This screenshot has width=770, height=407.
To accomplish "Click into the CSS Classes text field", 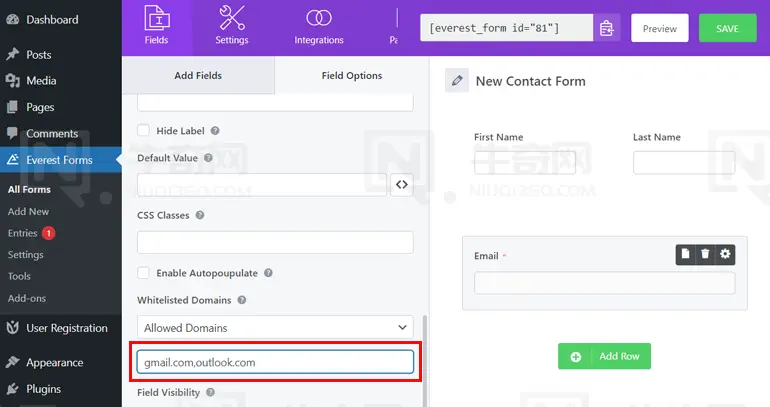I will (275, 242).
